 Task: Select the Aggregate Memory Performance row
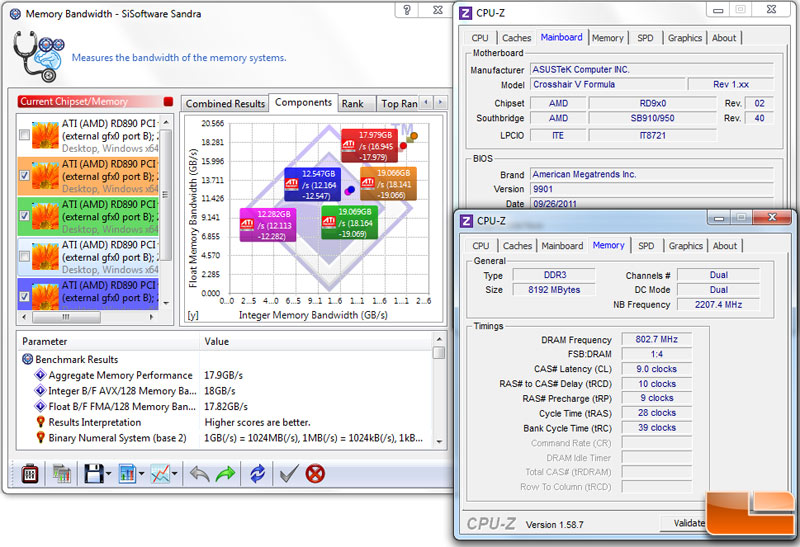[224, 375]
